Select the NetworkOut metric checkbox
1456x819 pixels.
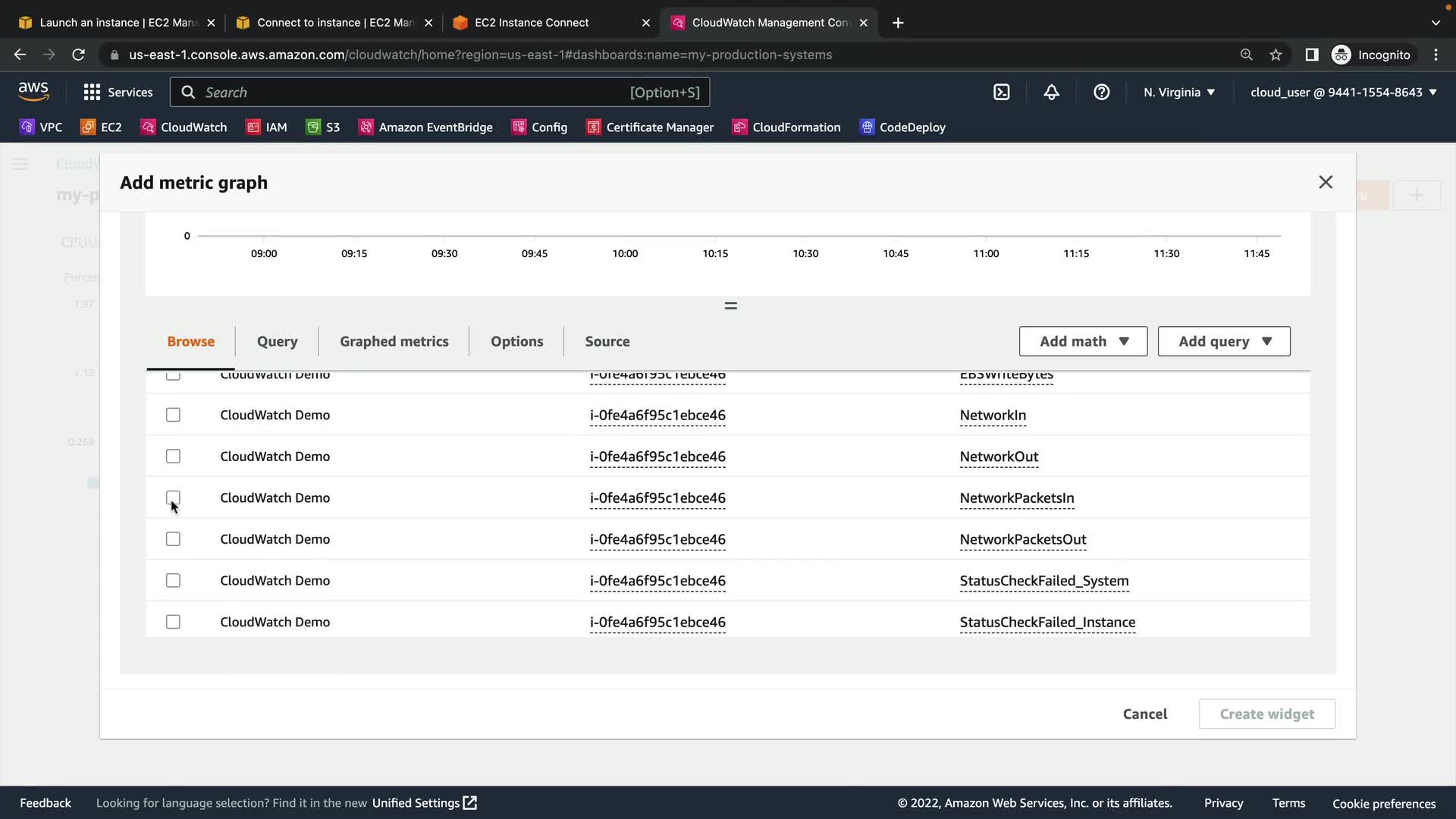[x=173, y=457]
